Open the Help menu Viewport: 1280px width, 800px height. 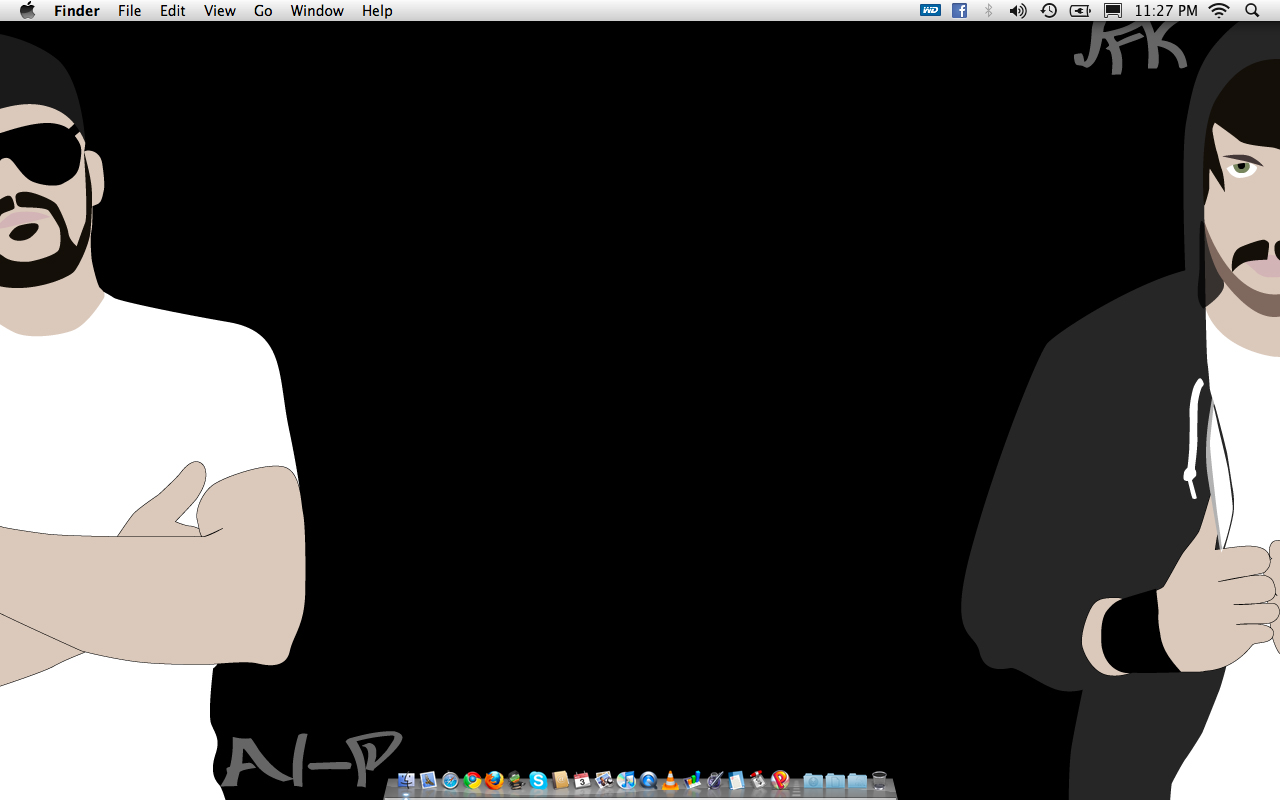(x=377, y=11)
